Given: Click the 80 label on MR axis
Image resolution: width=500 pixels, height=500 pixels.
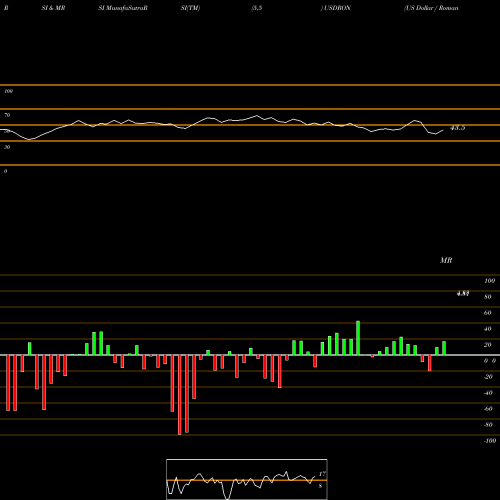Looking at the screenshot, I should point(488,297).
